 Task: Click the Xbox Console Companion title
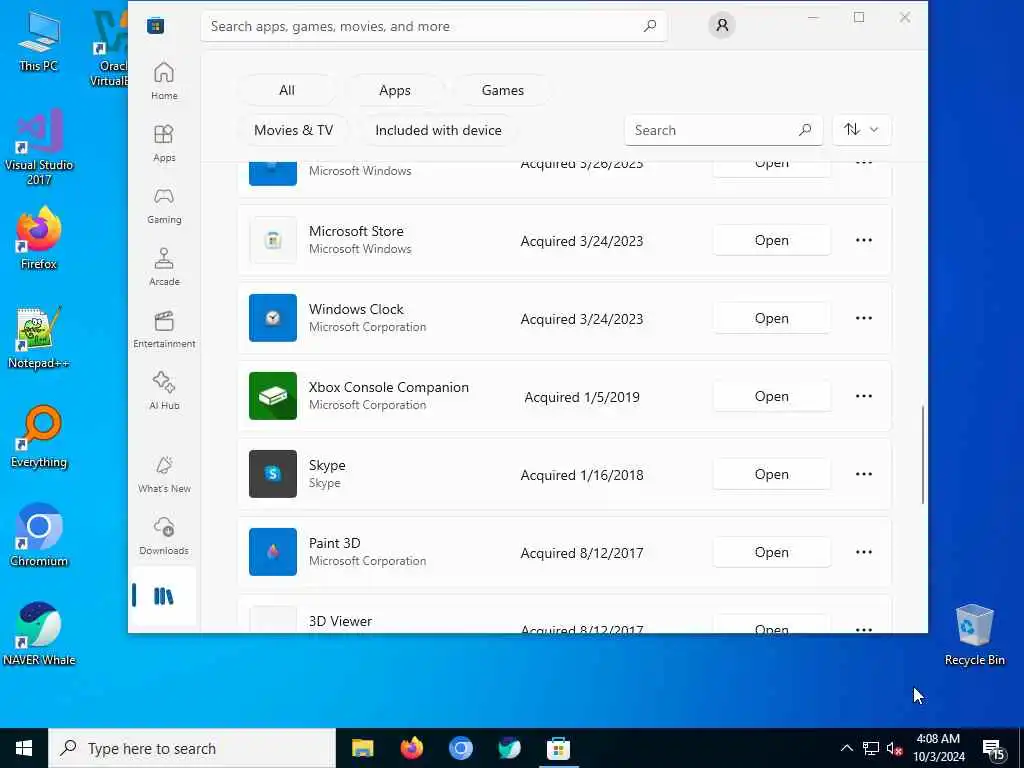(x=389, y=387)
